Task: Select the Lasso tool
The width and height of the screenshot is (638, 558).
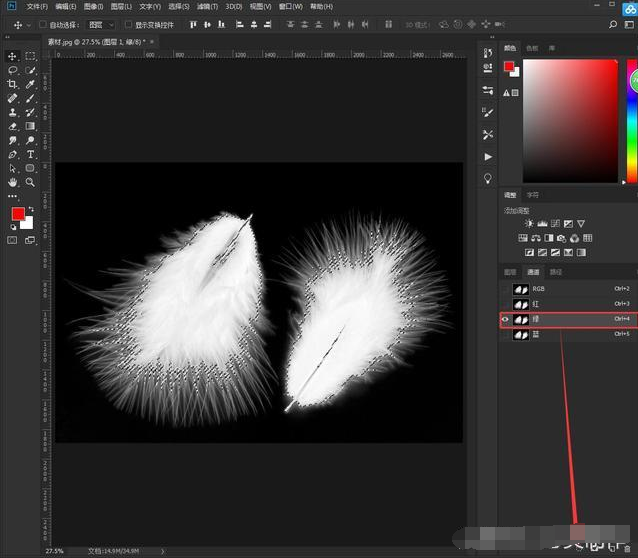Action: pyautogui.click(x=12, y=71)
